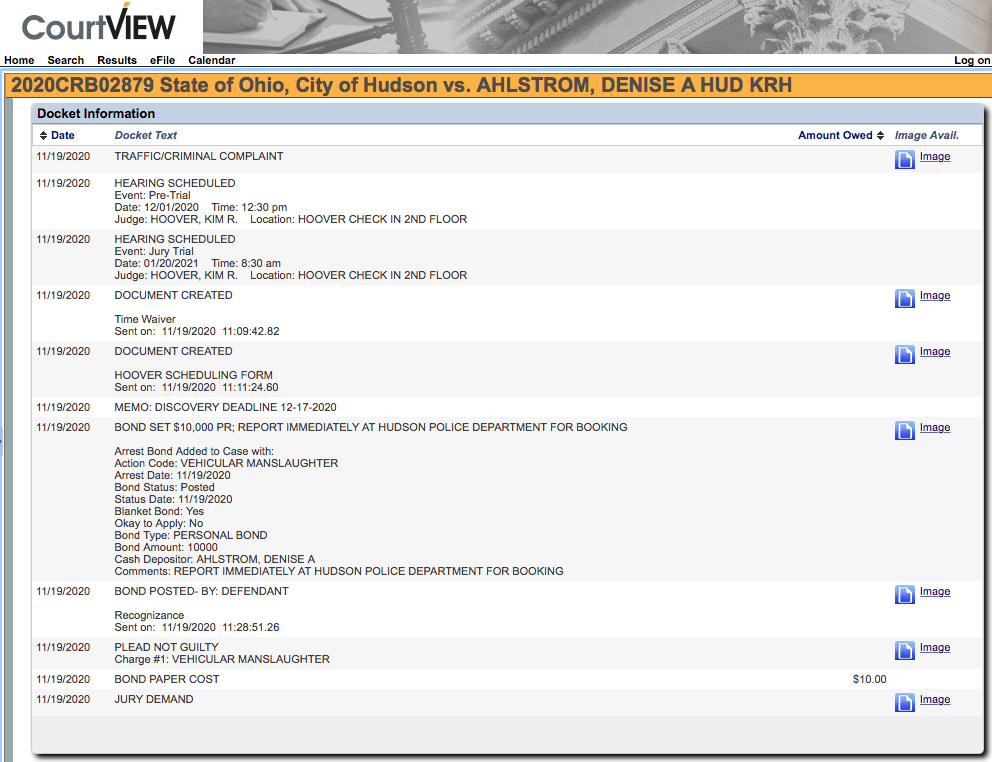The image size is (992, 762).
Task: Click Image link for Plead Not Guilty
Action: pos(935,647)
